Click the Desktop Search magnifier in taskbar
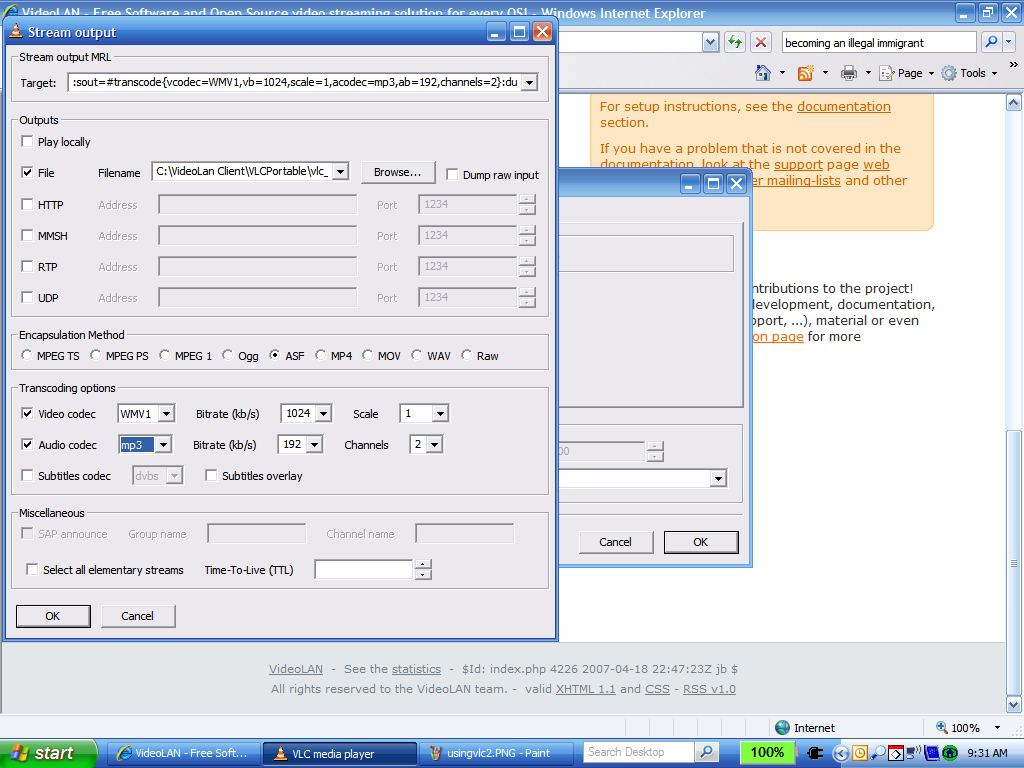Viewport: 1024px width, 768px height. (706, 752)
